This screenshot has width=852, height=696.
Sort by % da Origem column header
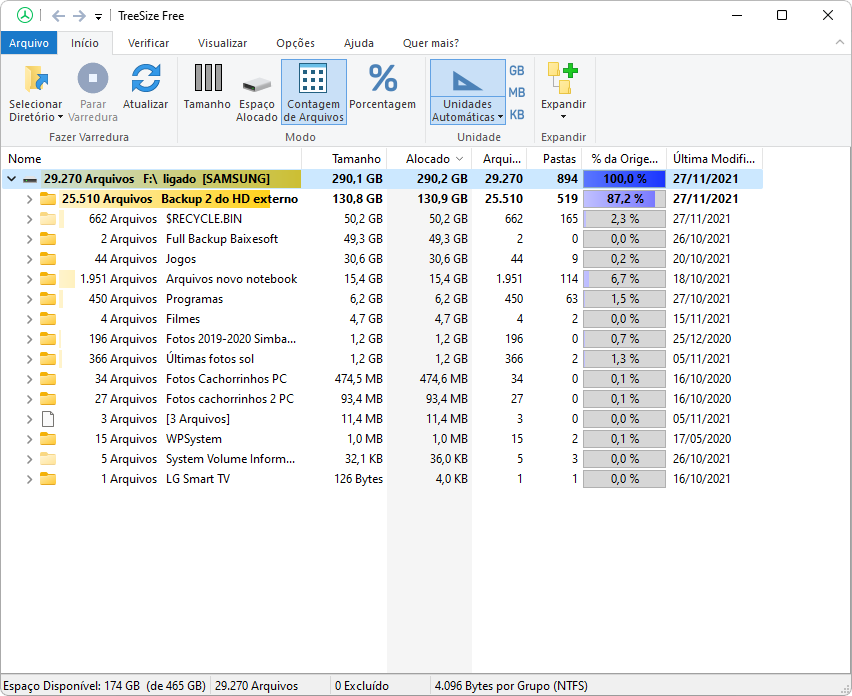coord(624,159)
